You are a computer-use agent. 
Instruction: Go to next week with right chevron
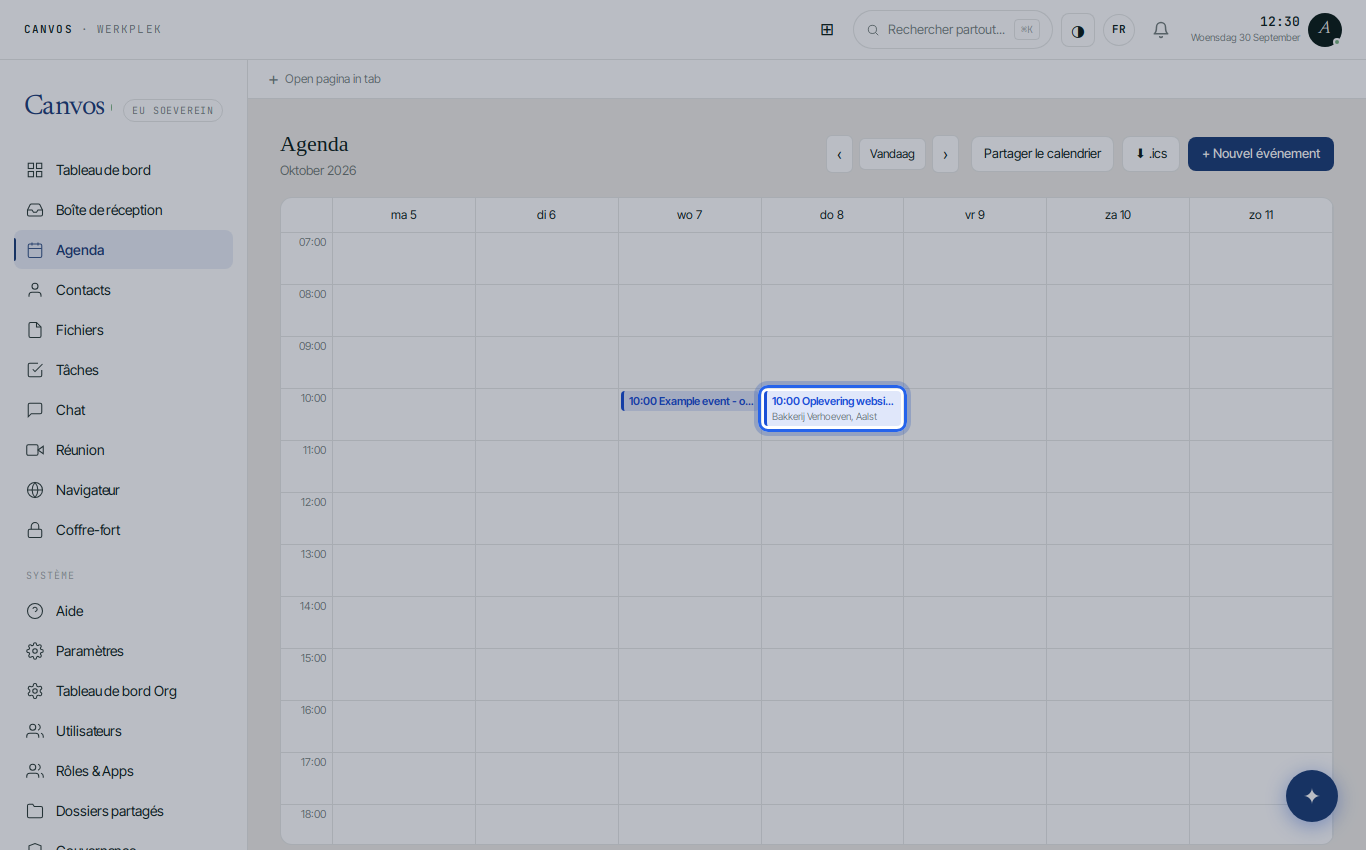point(945,154)
